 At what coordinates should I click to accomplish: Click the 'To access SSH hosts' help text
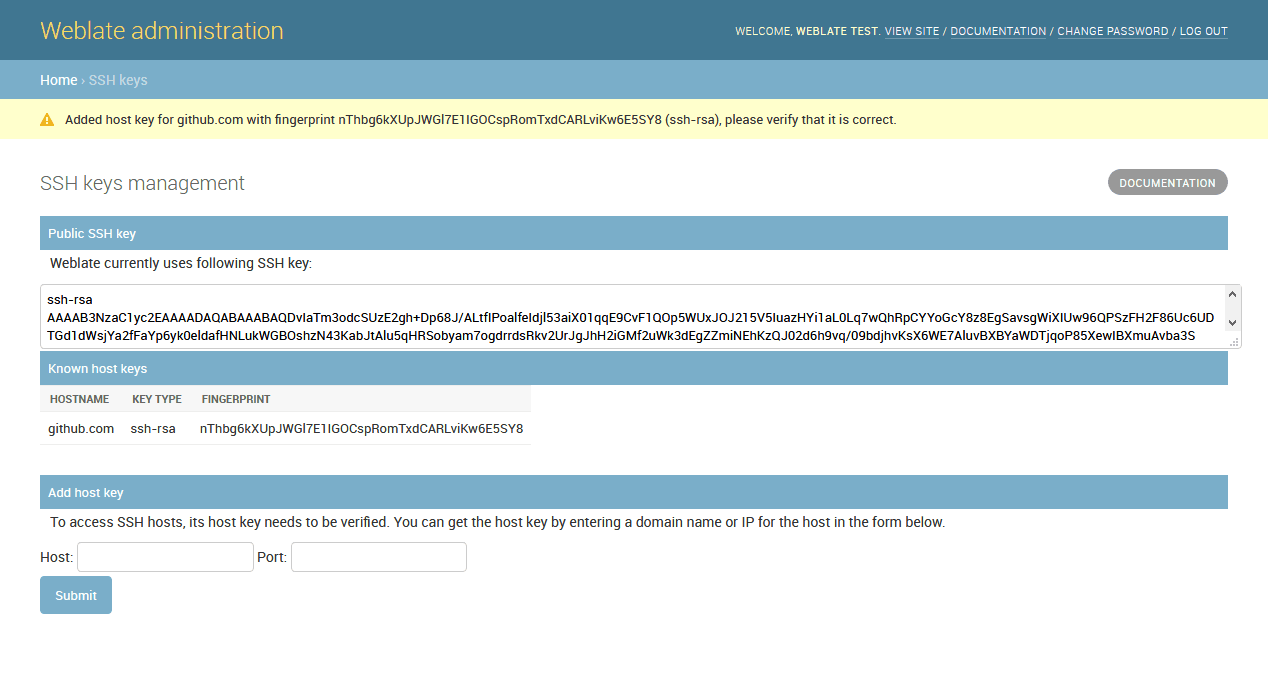click(x=498, y=522)
